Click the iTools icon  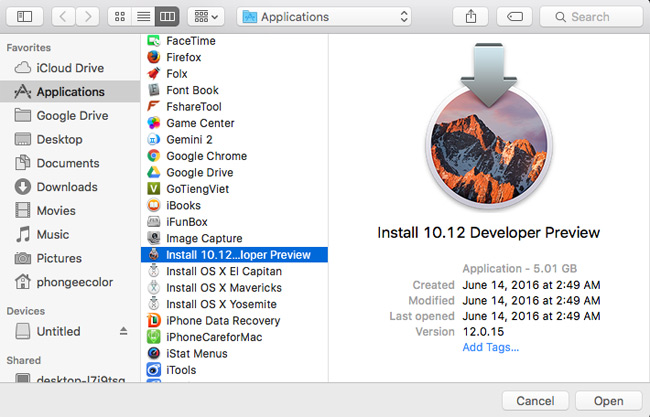(x=154, y=370)
